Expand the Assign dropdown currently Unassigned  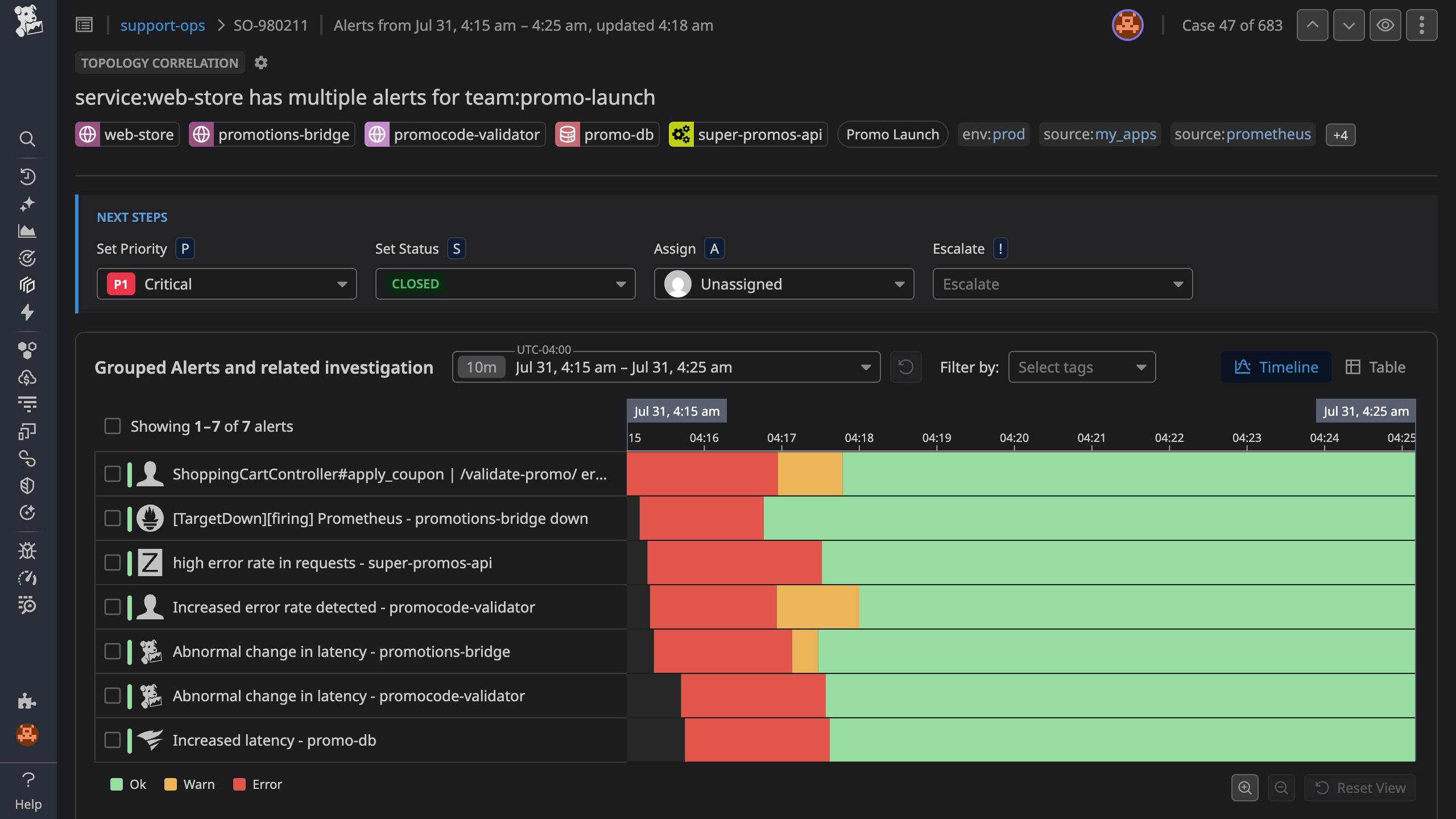click(783, 284)
